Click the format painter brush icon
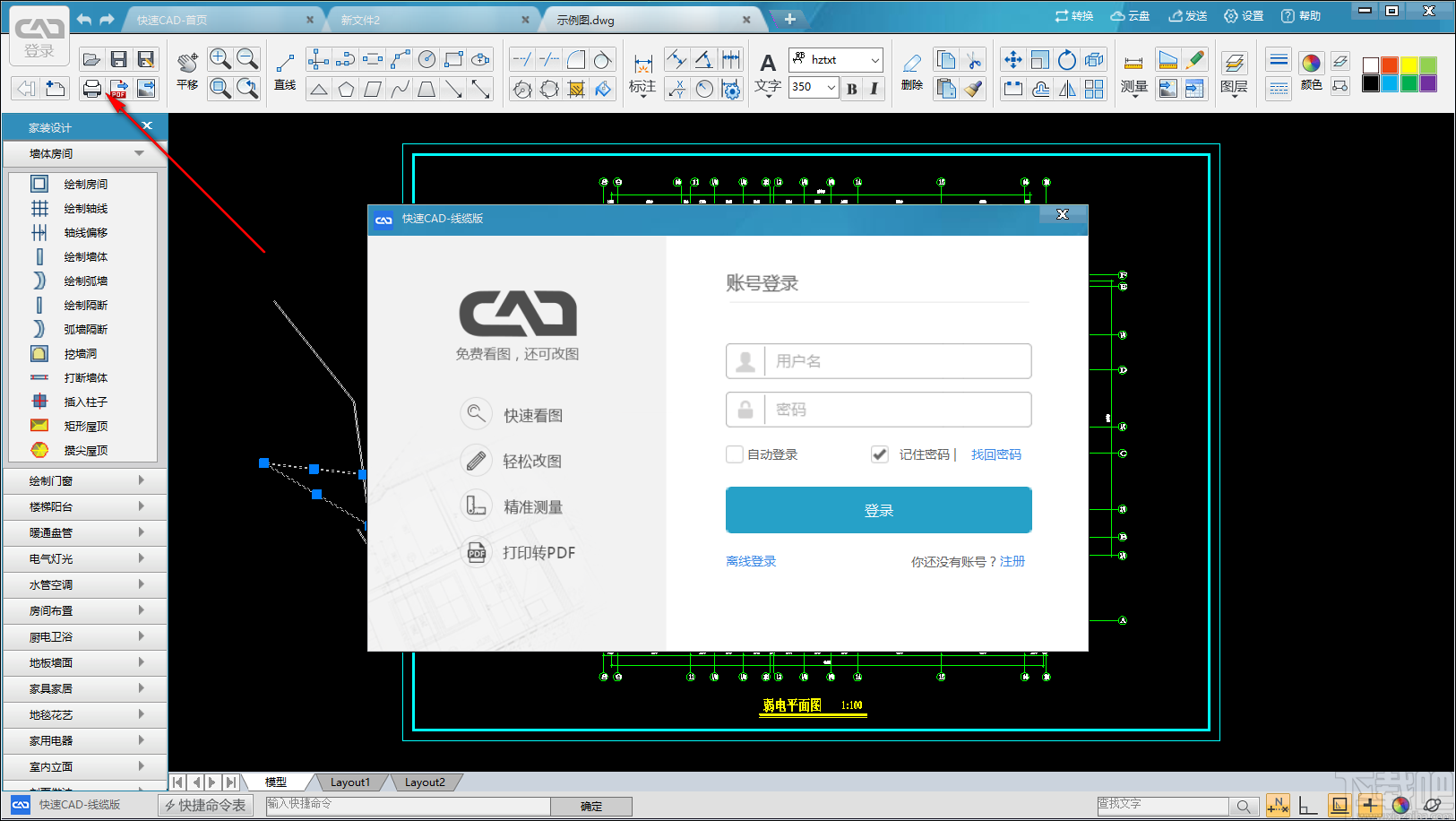The height and width of the screenshot is (821, 1456). (973, 88)
